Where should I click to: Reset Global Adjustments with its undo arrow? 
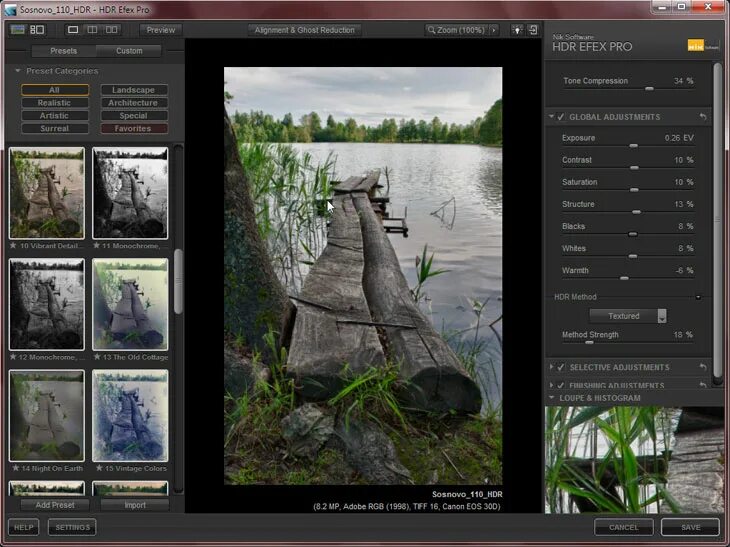click(703, 117)
